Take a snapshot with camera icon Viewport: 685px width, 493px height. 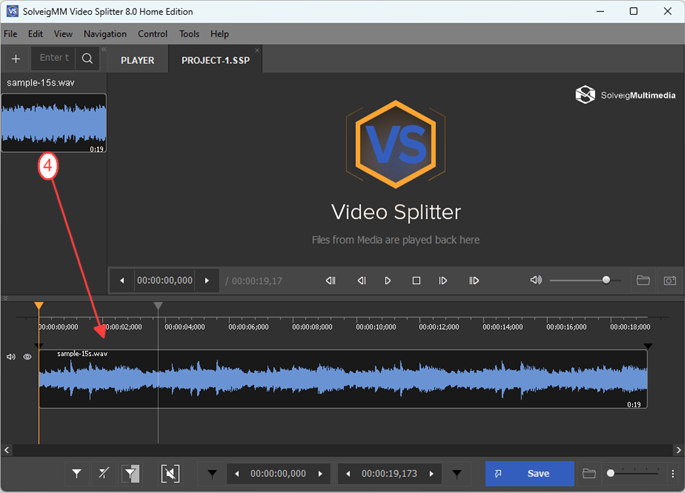670,280
